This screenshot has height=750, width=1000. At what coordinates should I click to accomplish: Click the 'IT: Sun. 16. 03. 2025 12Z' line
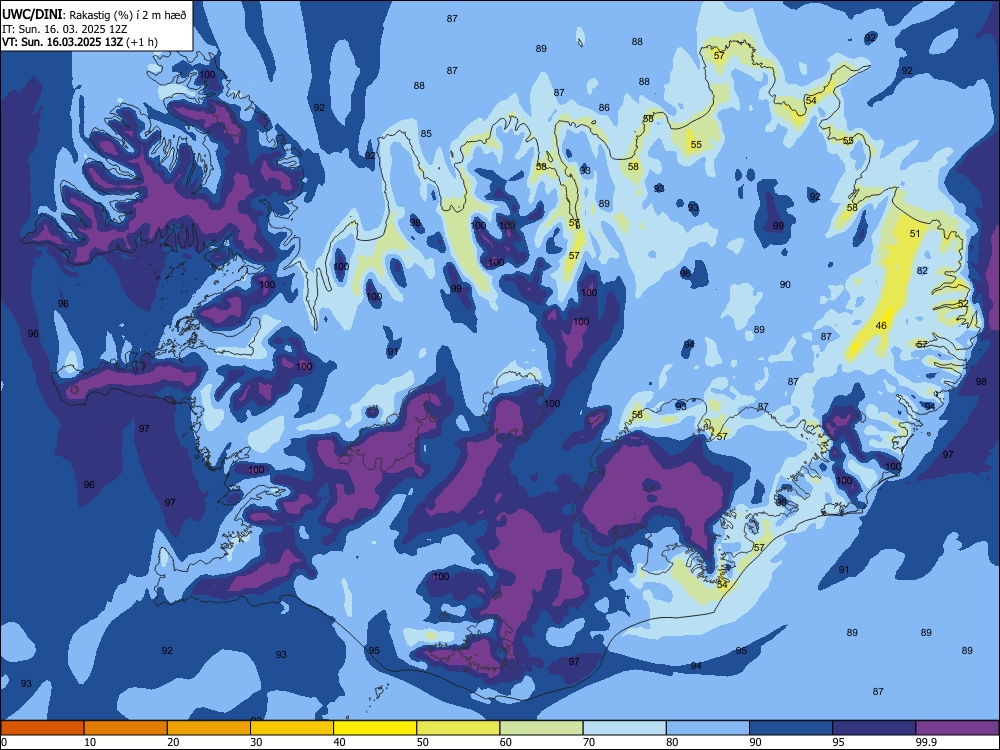click(x=64, y=29)
